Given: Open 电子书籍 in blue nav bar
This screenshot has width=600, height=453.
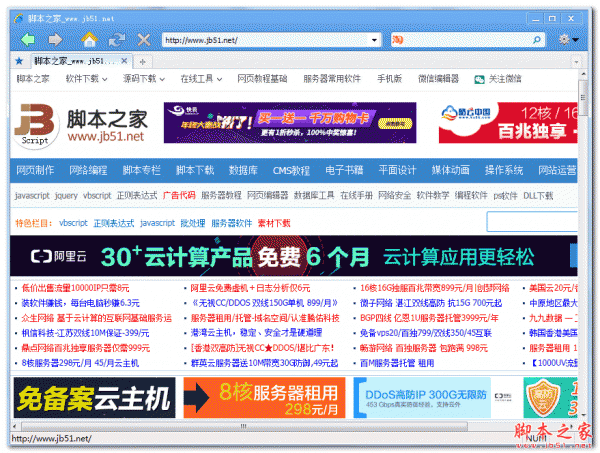Looking at the screenshot, I should click(344, 170).
